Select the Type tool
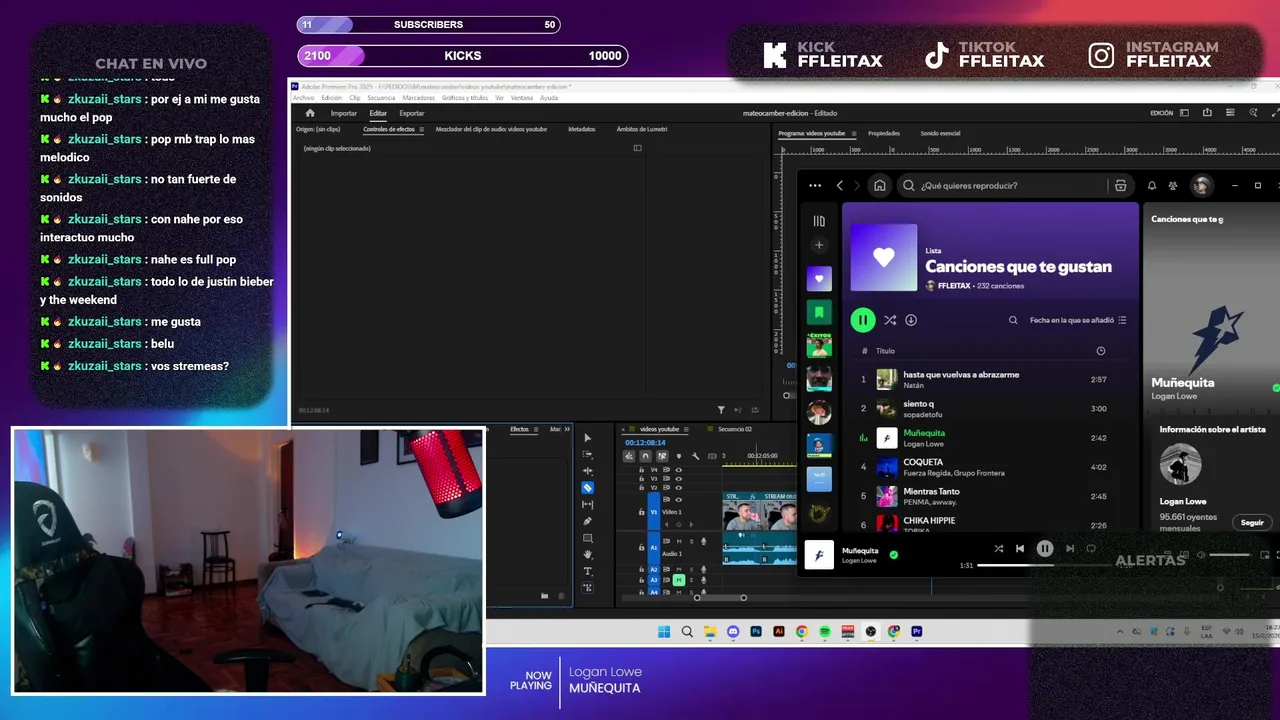 coord(588,571)
